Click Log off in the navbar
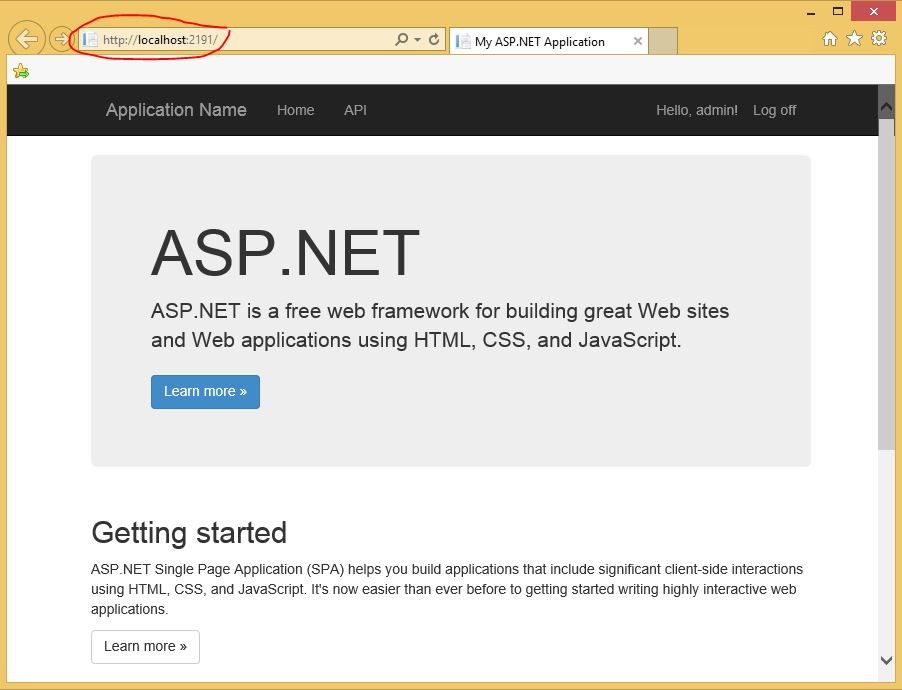This screenshot has width=902, height=690. [774, 110]
